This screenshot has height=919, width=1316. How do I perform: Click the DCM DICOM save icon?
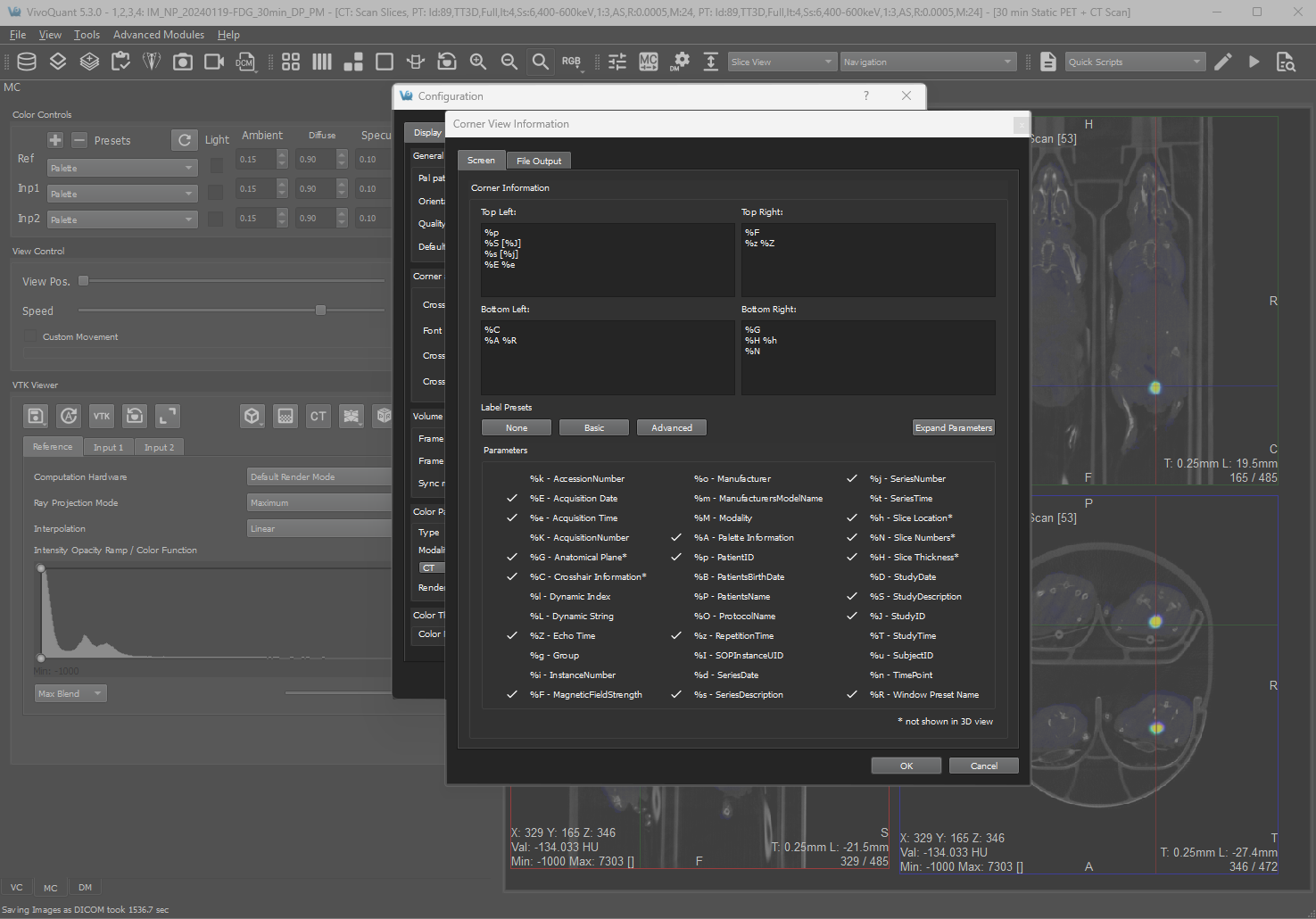click(x=245, y=62)
